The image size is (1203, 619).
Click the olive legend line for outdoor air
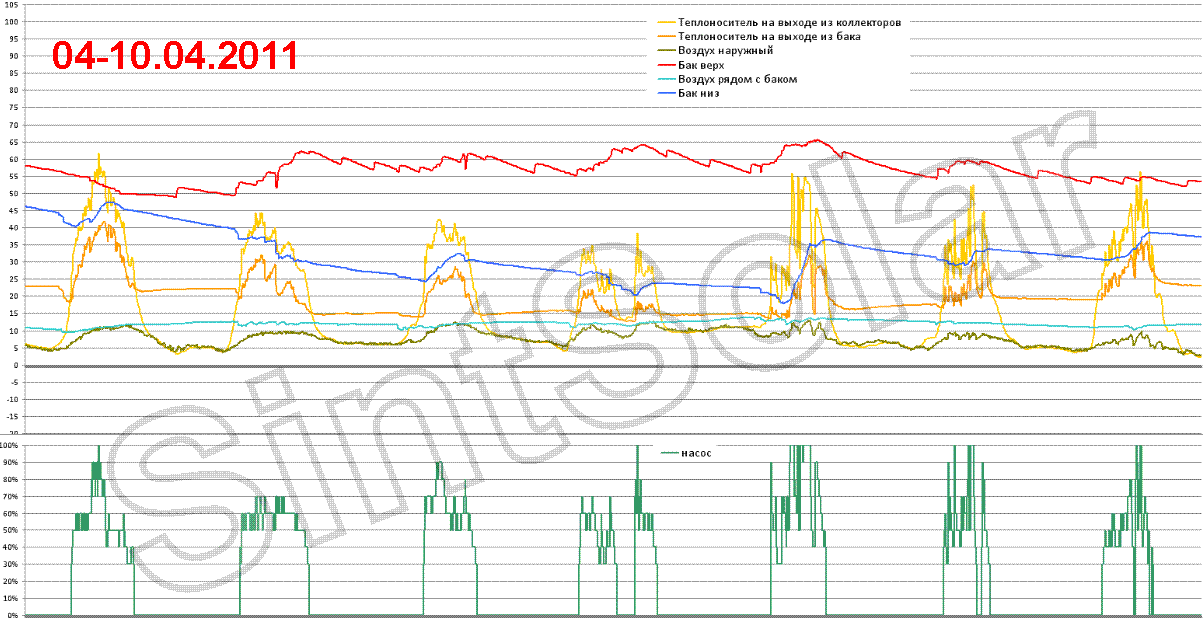[x=665, y=51]
